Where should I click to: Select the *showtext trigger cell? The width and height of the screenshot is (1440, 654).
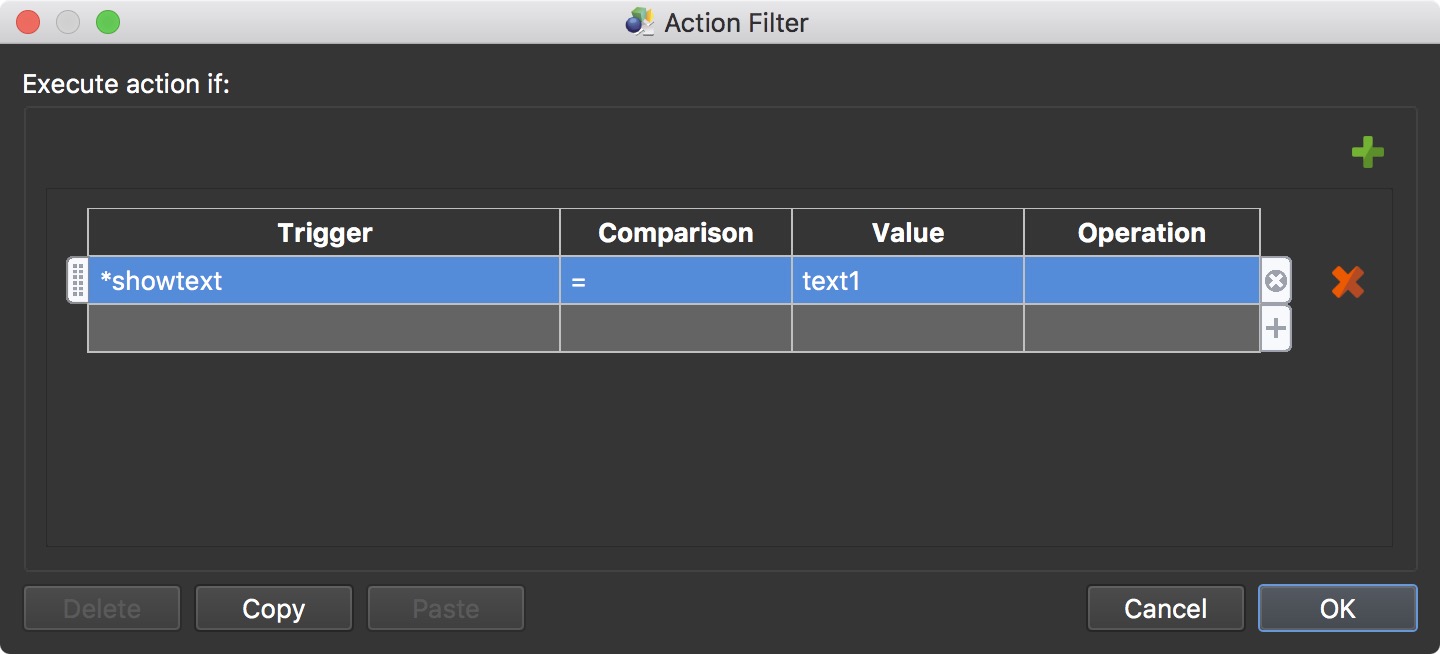(x=323, y=281)
